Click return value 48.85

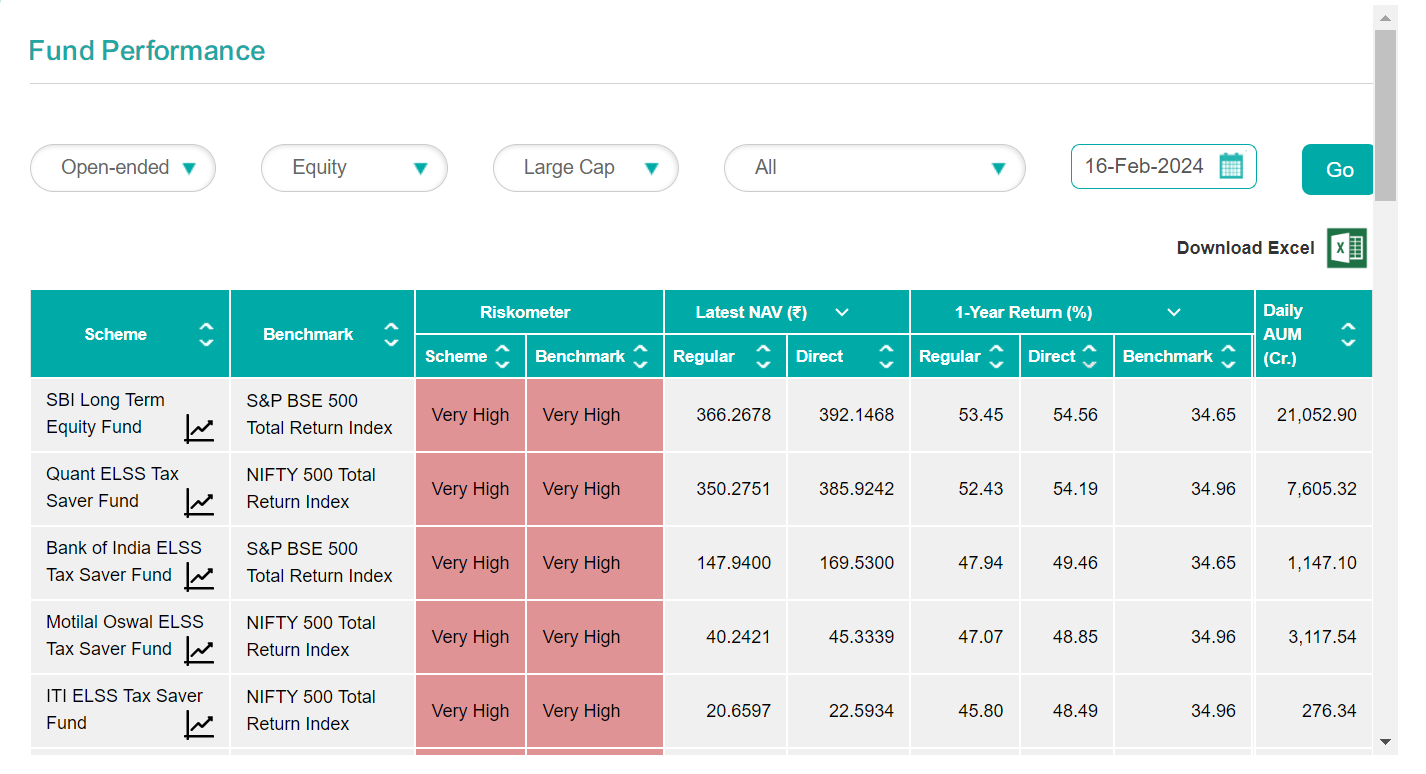[x=1075, y=637]
